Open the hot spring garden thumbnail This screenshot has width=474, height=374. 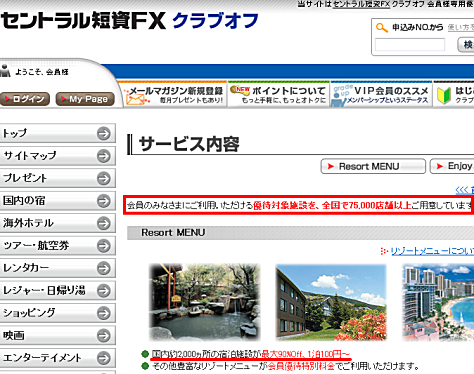pos(204,302)
